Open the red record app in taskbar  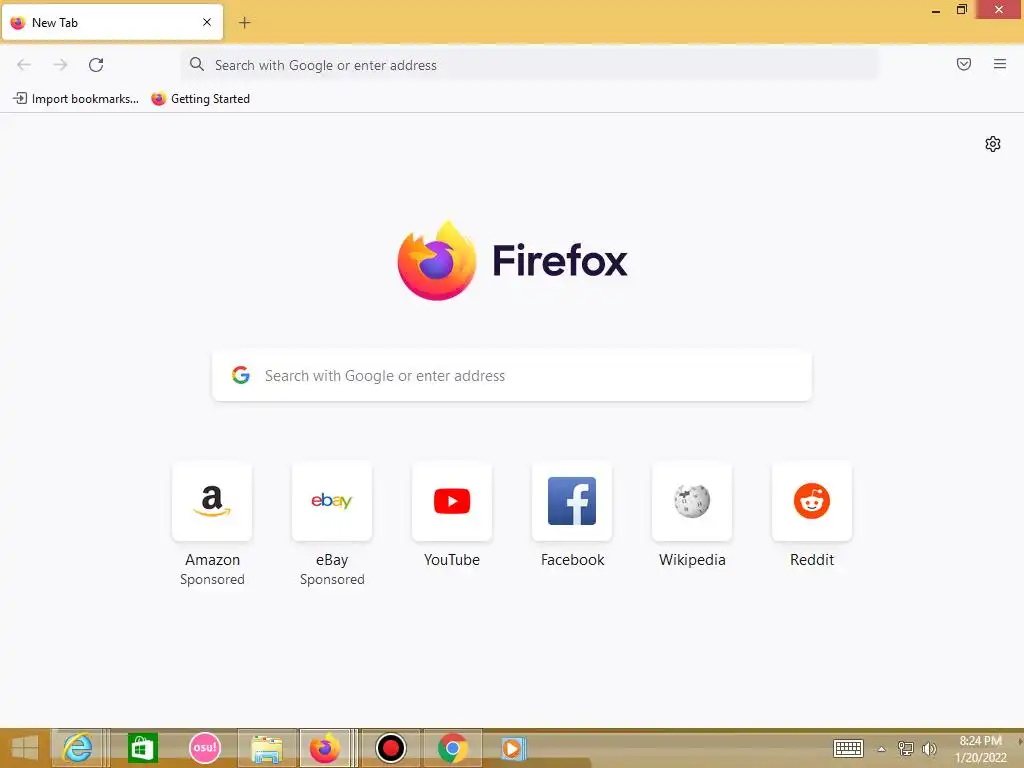coord(391,748)
